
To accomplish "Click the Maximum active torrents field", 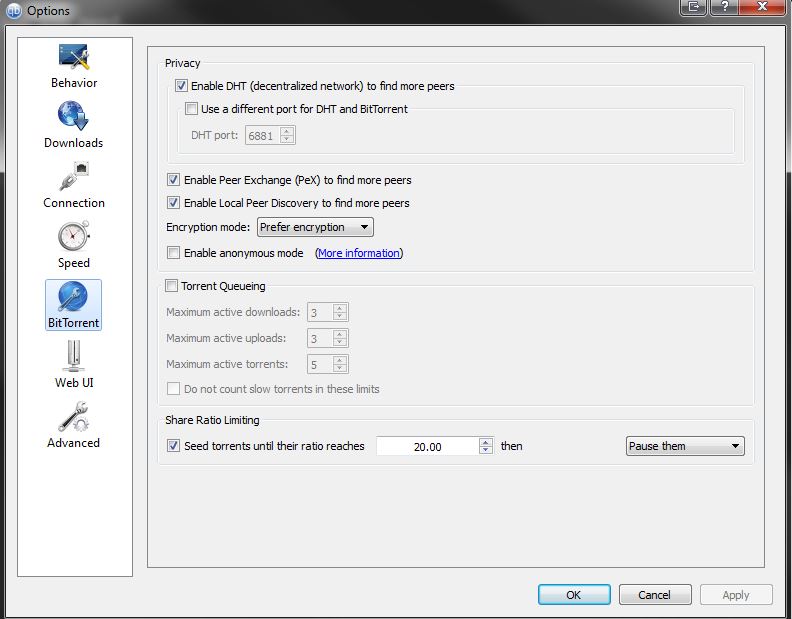I will click(320, 364).
